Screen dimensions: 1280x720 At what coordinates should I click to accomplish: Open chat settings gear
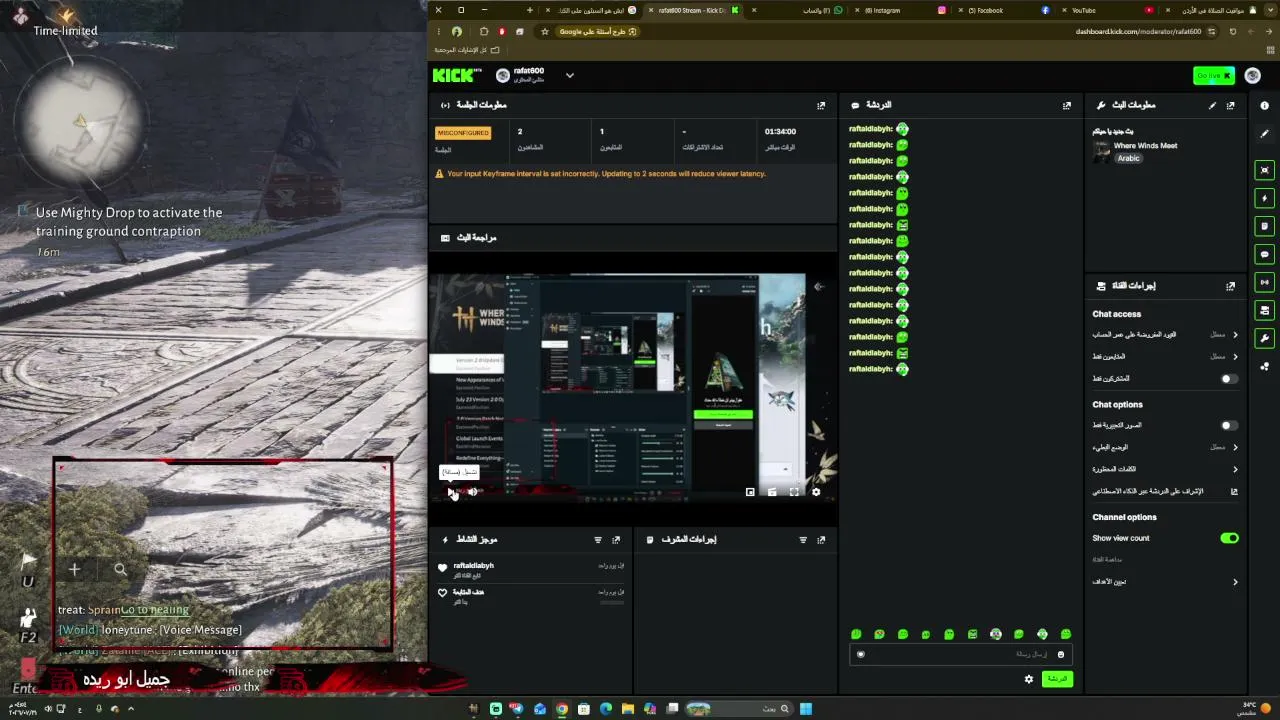(x=1029, y=679)
